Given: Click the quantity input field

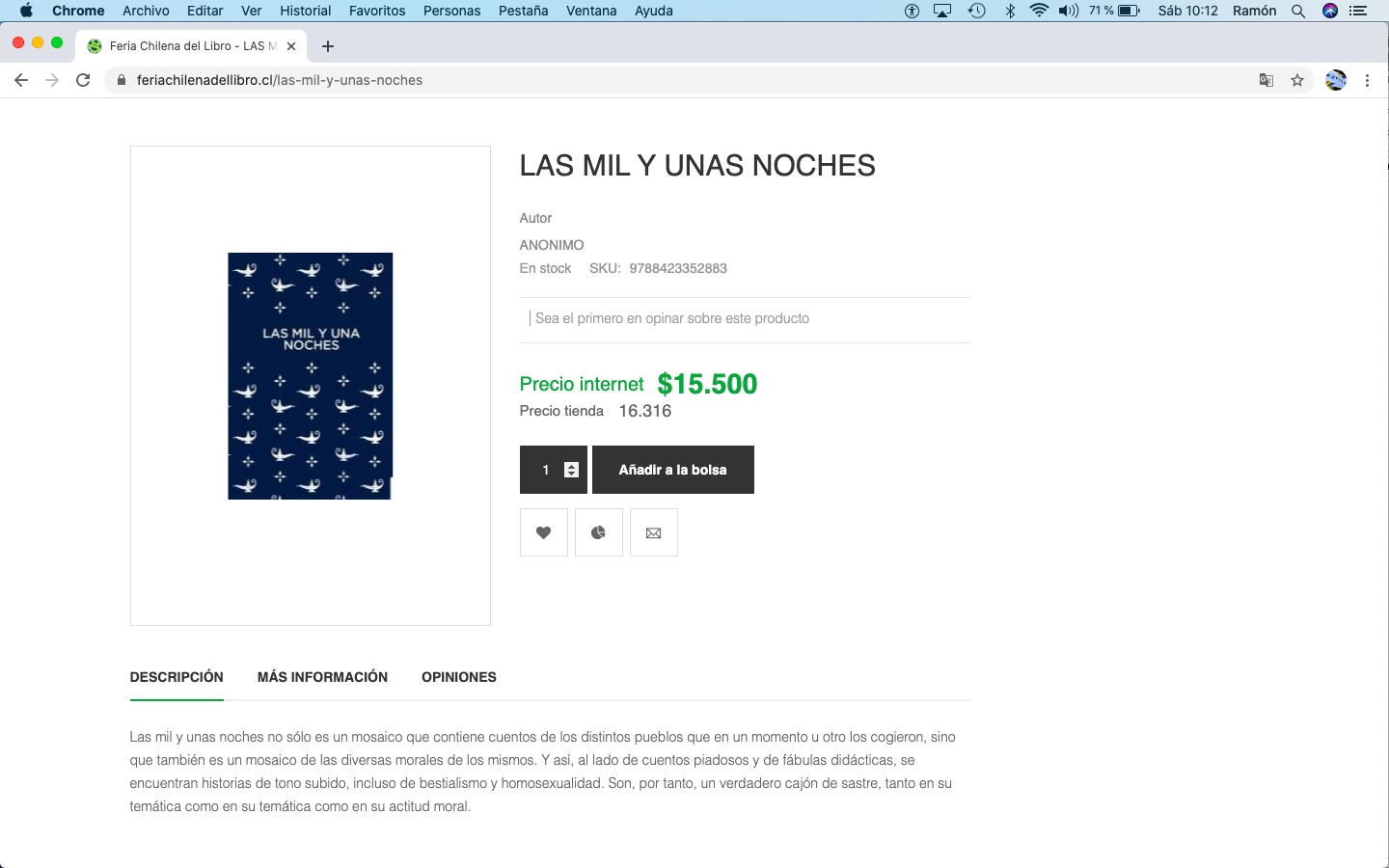Looking at the screenshot, I should click(x=546, y=470).
